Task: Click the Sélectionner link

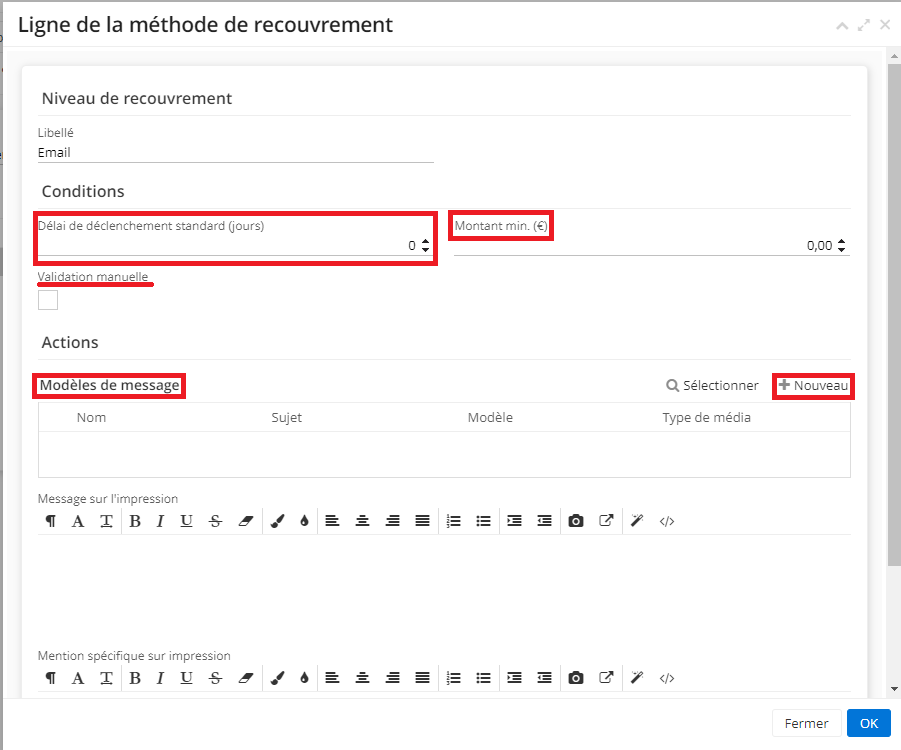Action: pos(712,386)
